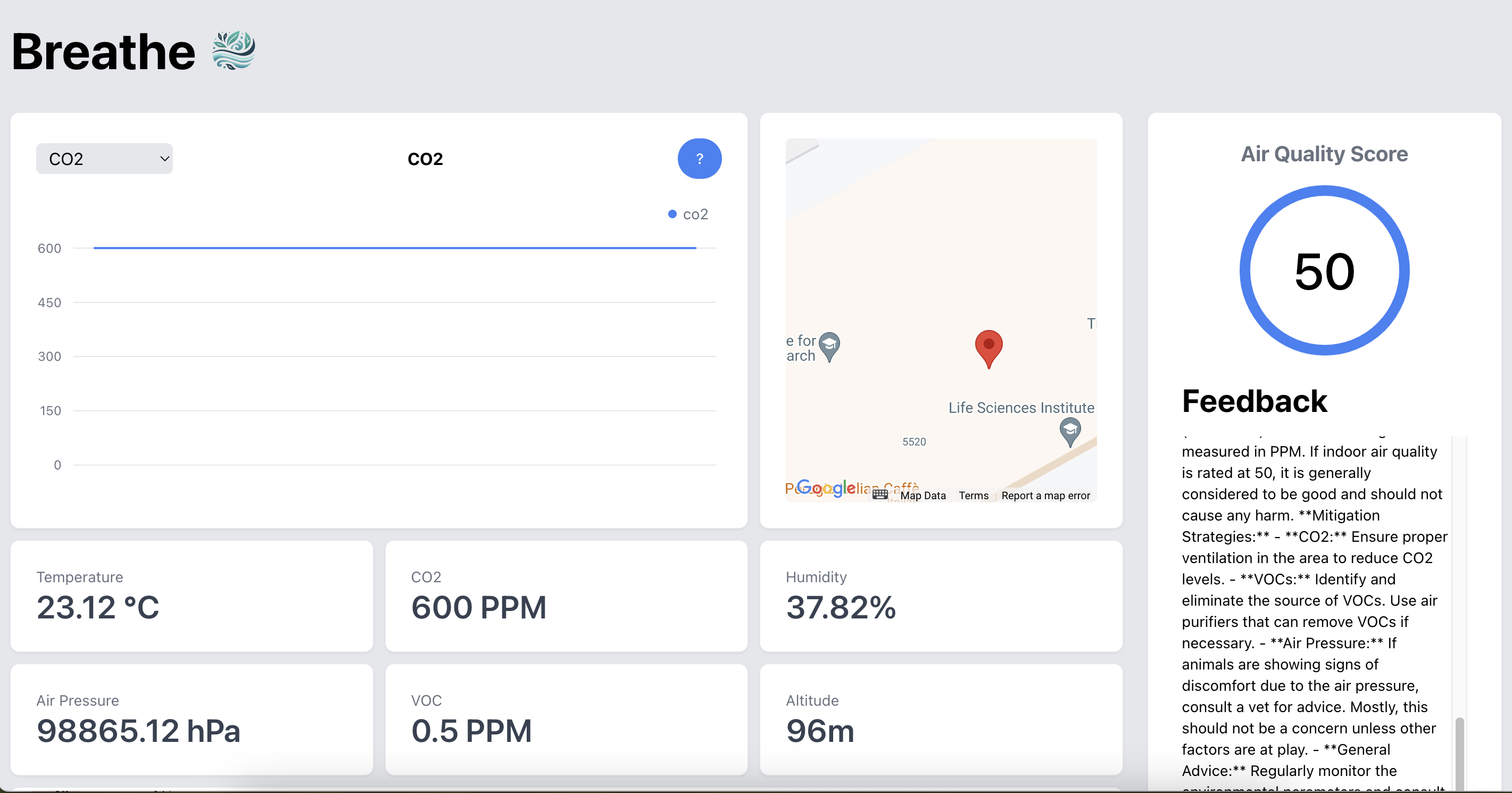The height and width of the screenshot is (793, 1512).
Task: Click the Google logo on the map
Action: tap(826, 488)
